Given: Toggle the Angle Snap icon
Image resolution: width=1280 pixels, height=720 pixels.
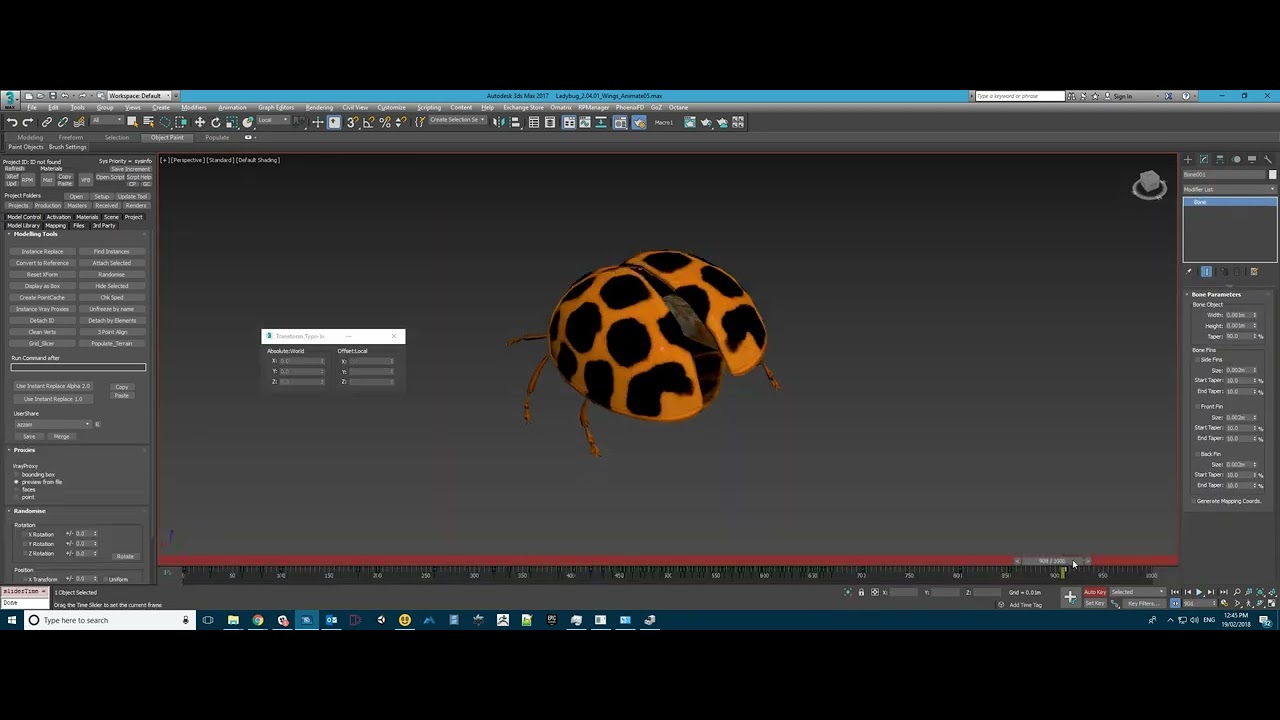Looking at the screenshot, I should click(368, 122).
